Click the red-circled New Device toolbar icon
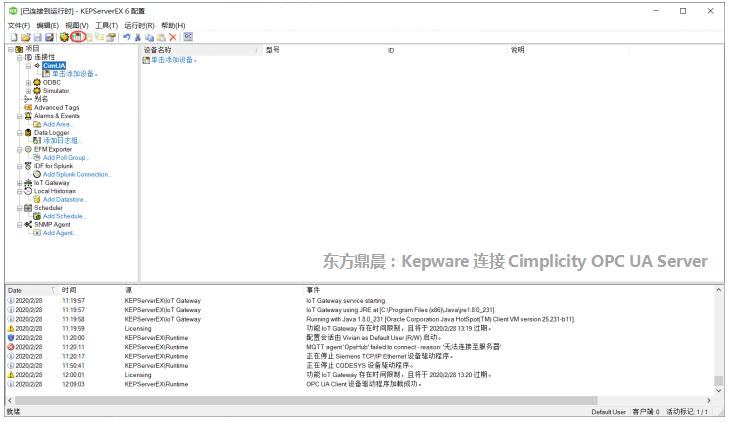The width and height of the screenshot is (730, 422). [77, 37]
